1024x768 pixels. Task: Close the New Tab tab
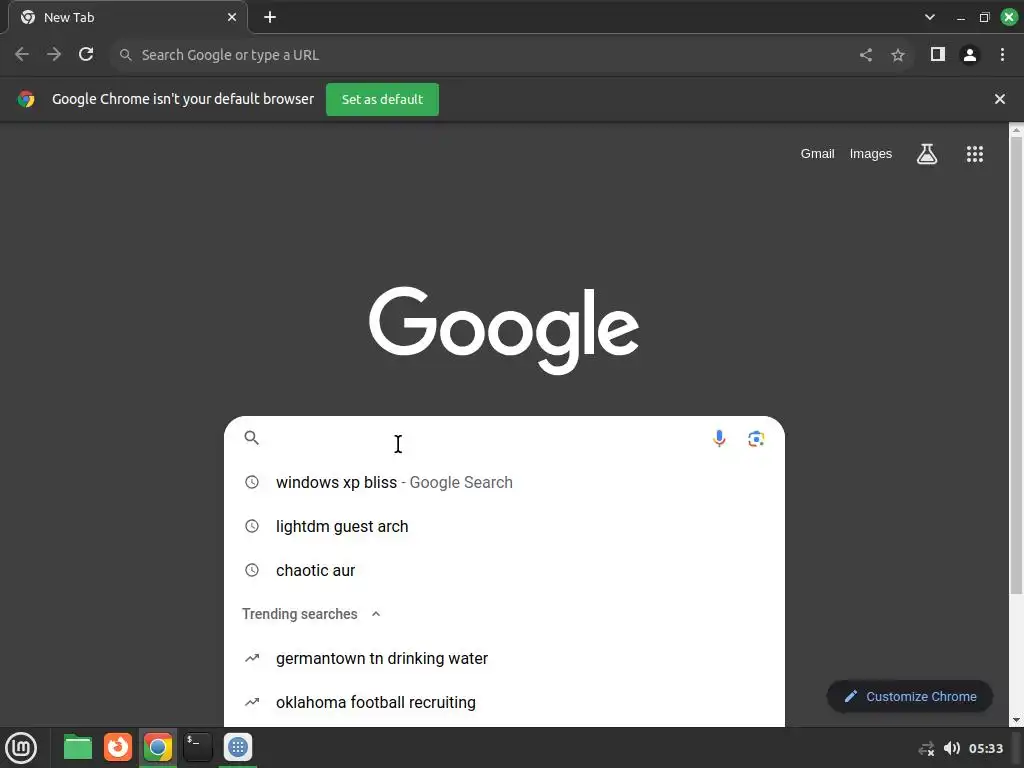(x=232, y=18)
